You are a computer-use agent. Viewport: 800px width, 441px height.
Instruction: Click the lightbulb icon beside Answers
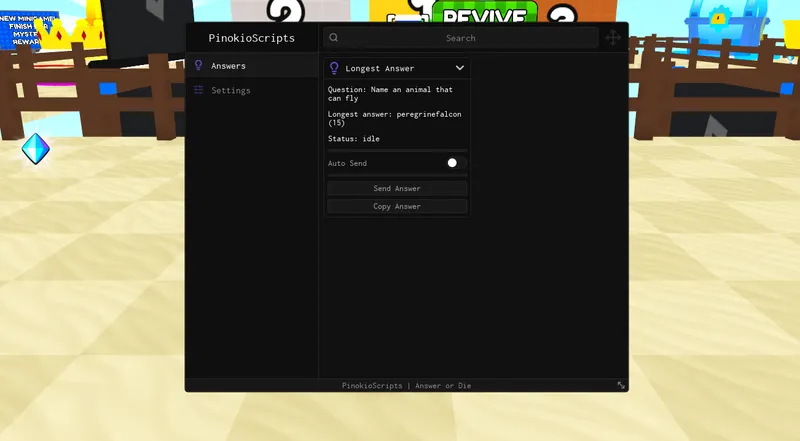click(x=198, y=65)
